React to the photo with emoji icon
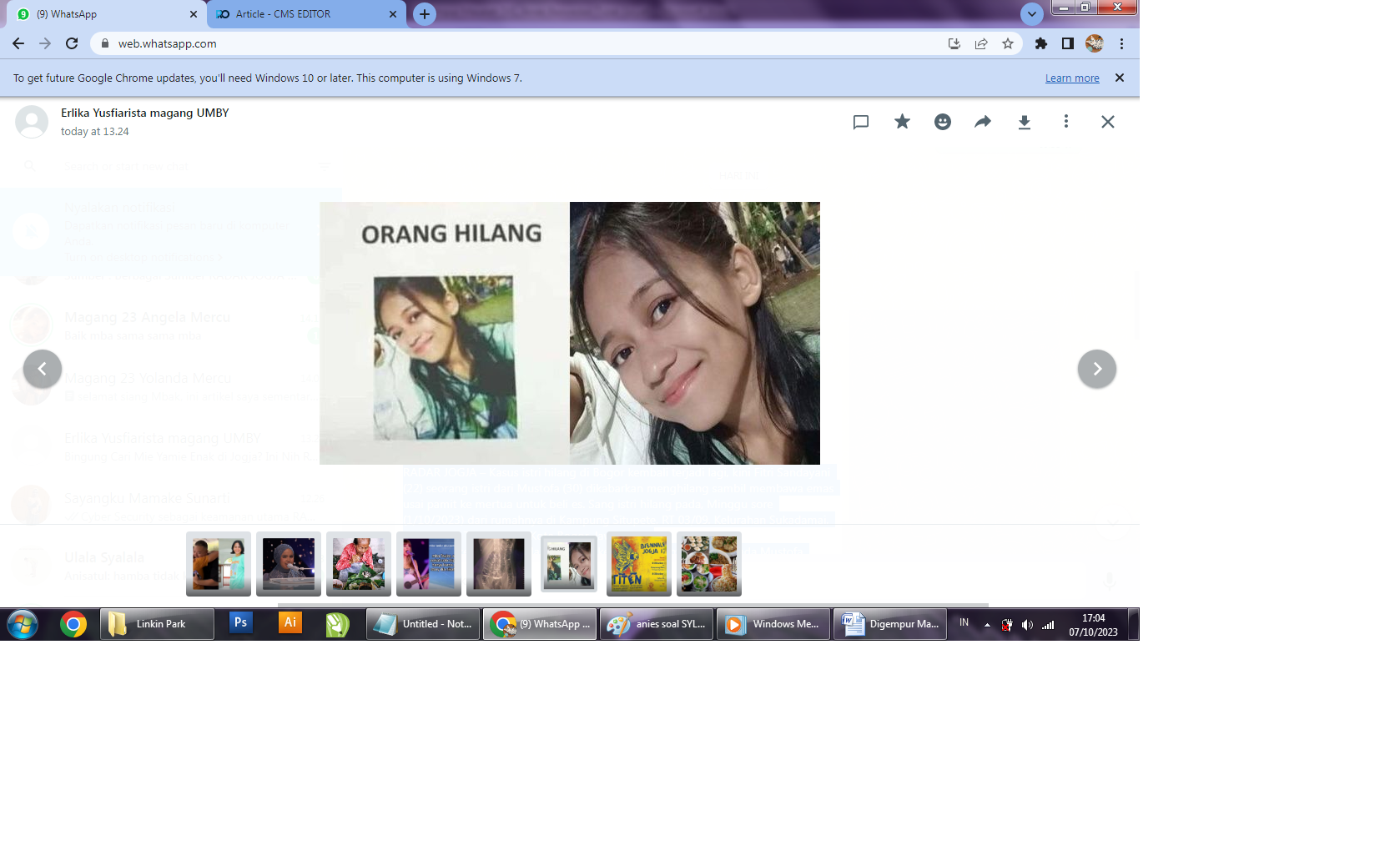 [x=943, y=122]
